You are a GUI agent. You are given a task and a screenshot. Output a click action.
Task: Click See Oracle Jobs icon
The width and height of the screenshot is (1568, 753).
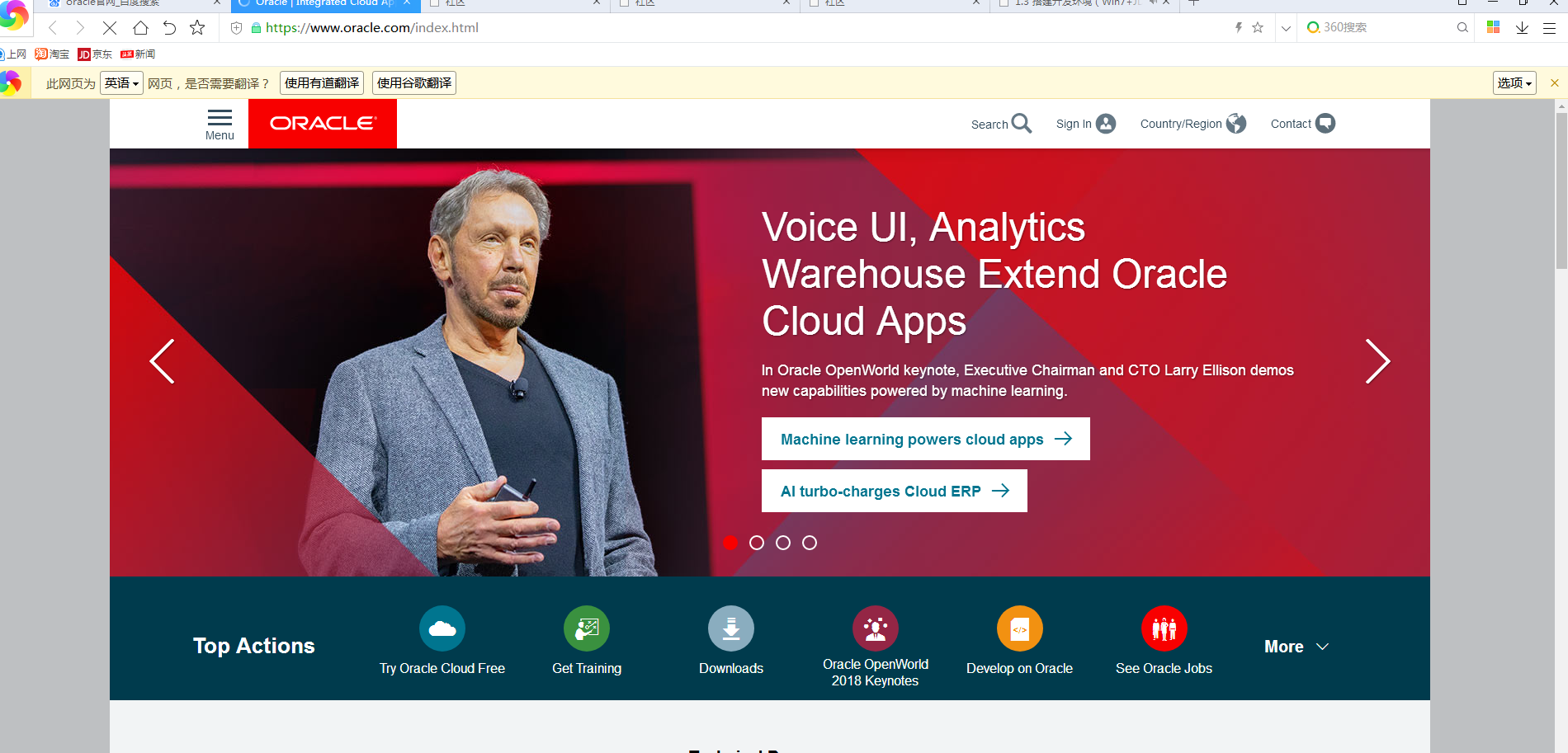(x=1164, y=628)
